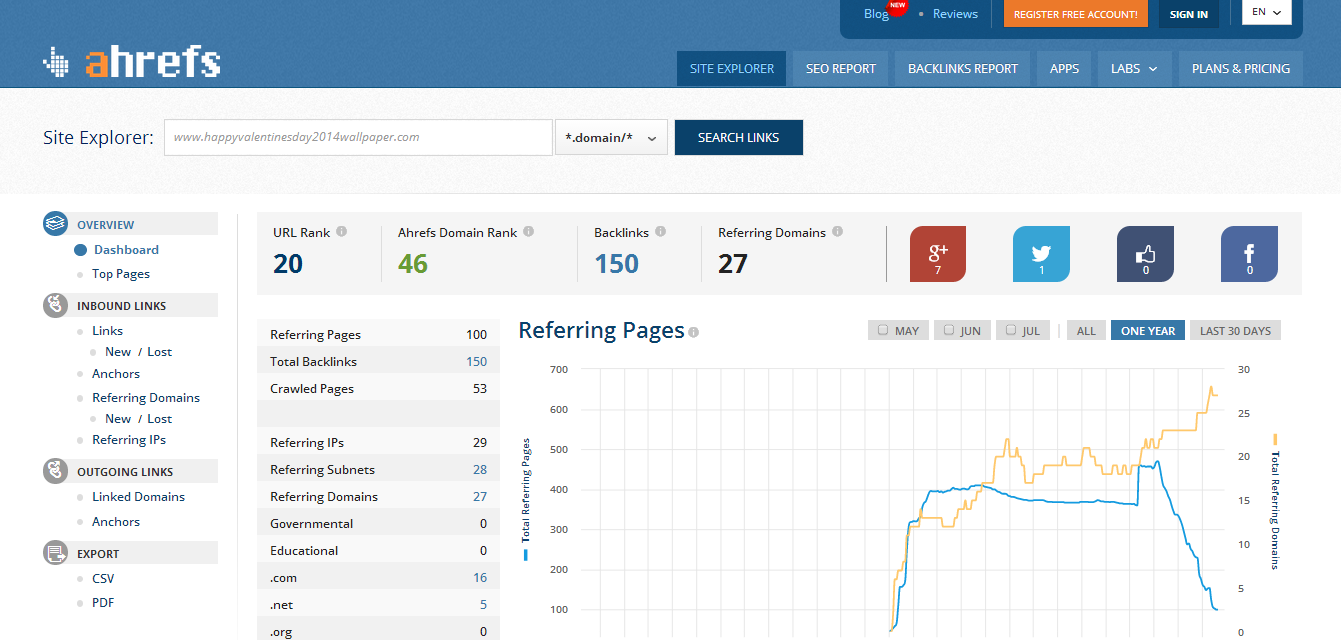1341x640 pixels.
Task: Export as CSV
Action: pos(103,579)
